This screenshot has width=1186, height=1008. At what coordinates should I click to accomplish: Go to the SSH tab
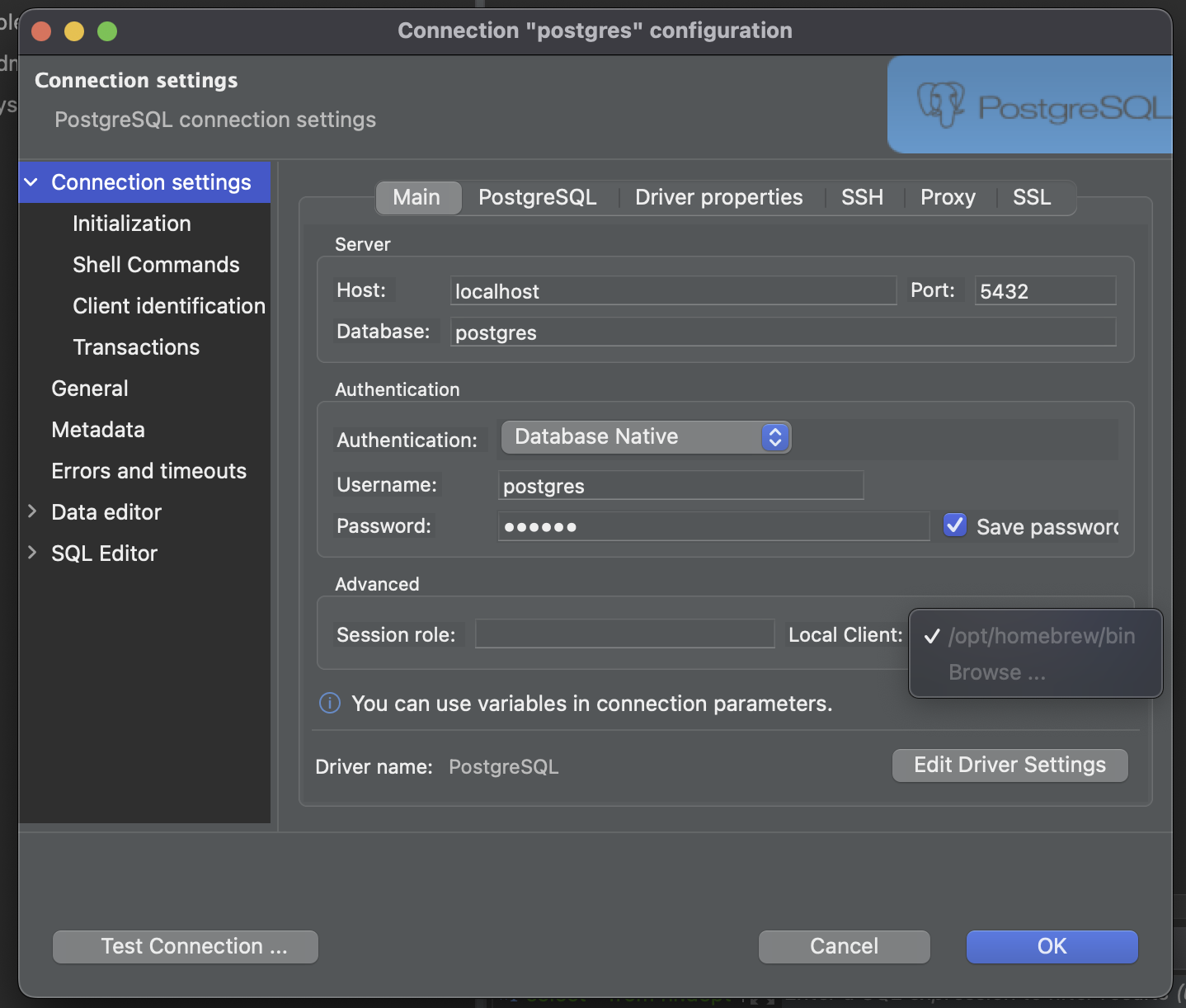point(862,198)
